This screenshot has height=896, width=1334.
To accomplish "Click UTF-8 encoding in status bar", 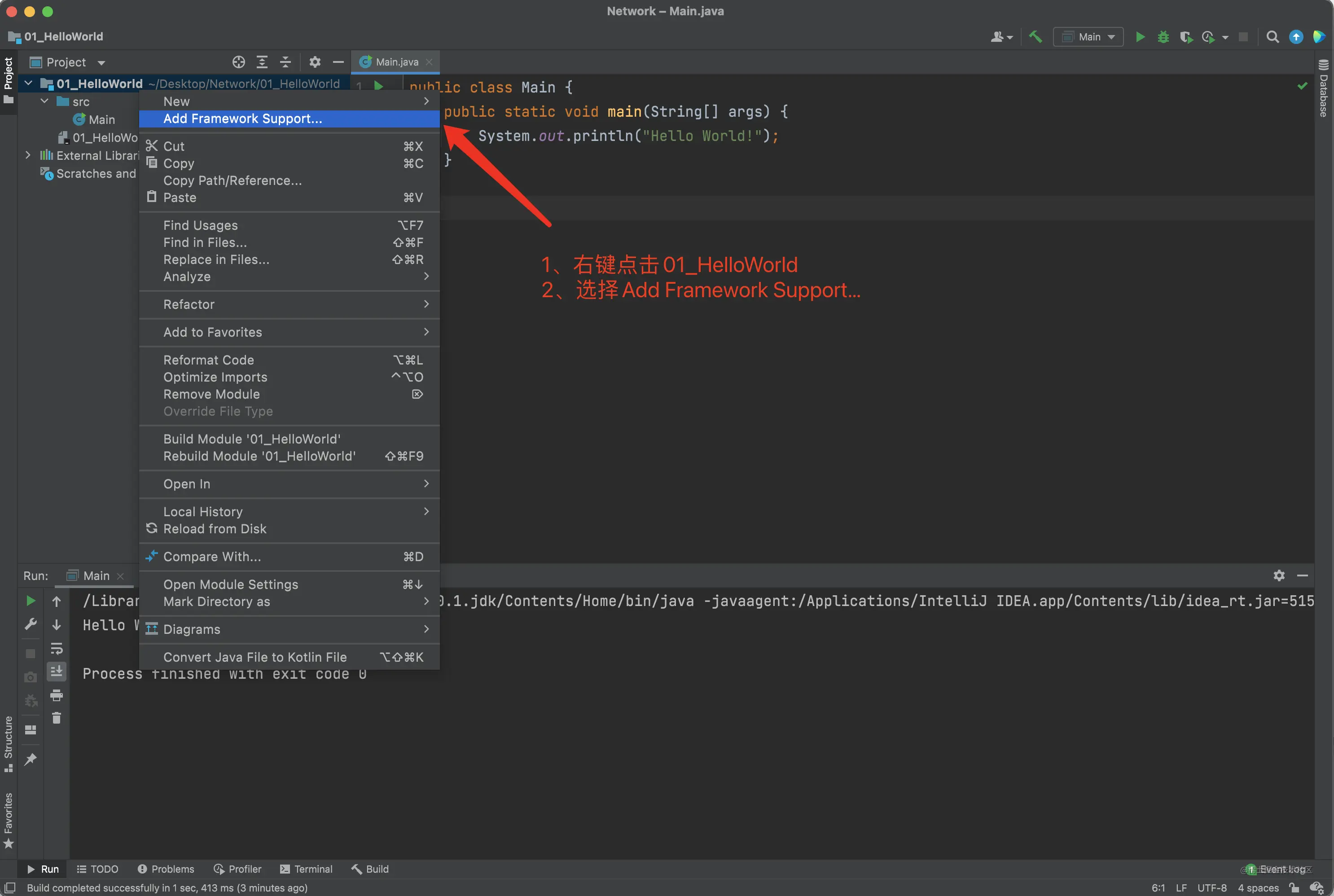I will point(1212,887).
